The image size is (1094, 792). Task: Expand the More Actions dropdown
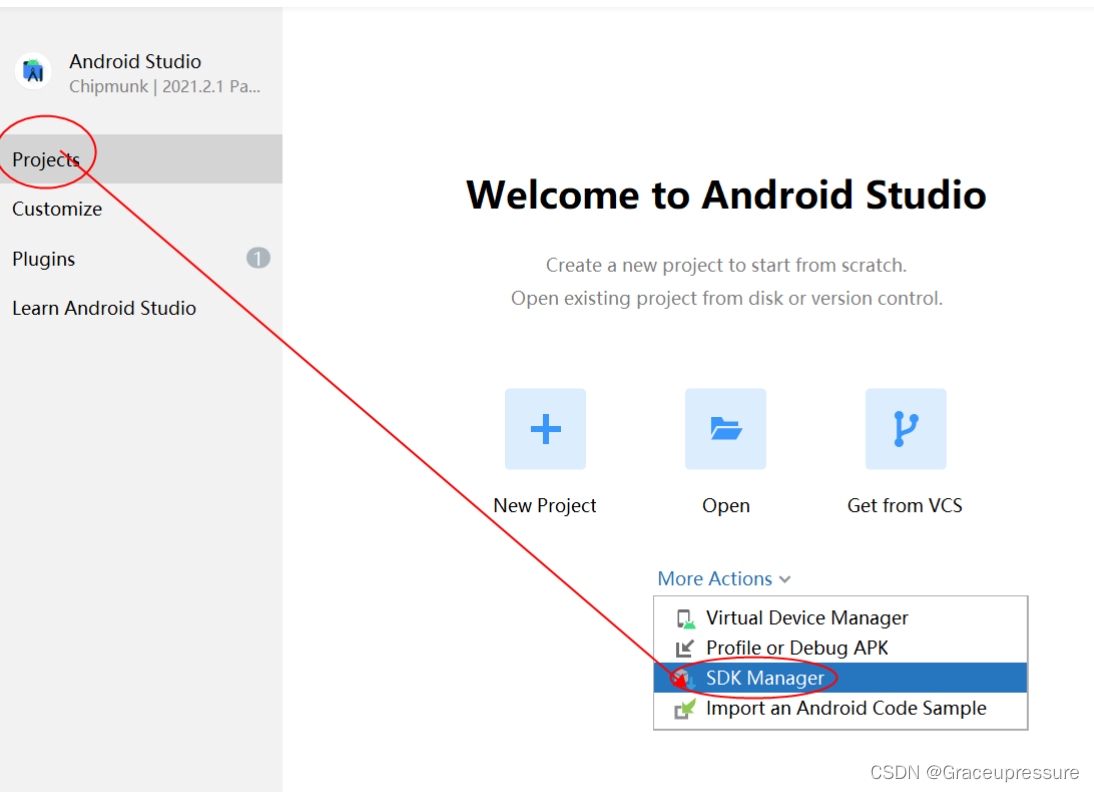[724, 578]
